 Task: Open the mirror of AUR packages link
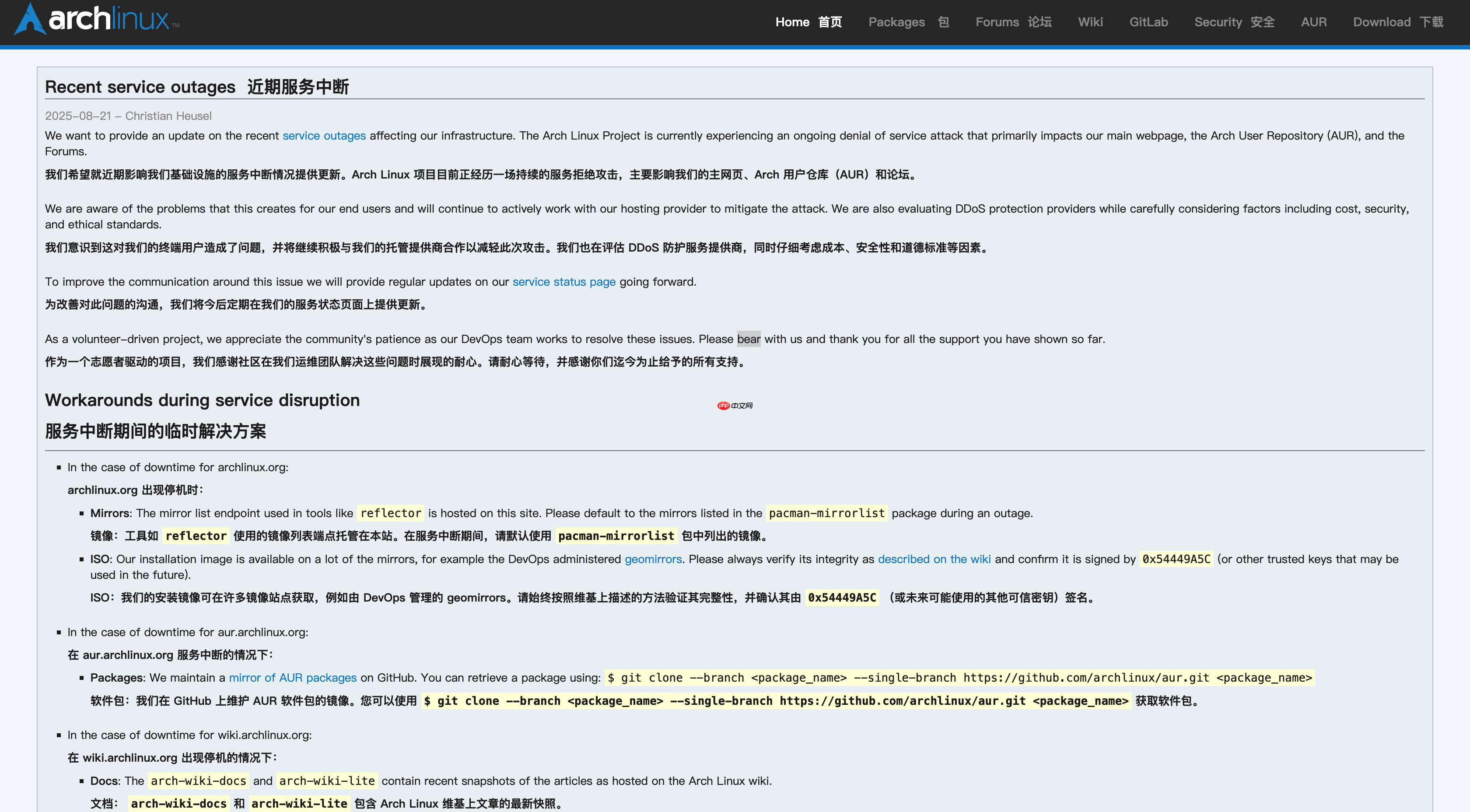292,678
